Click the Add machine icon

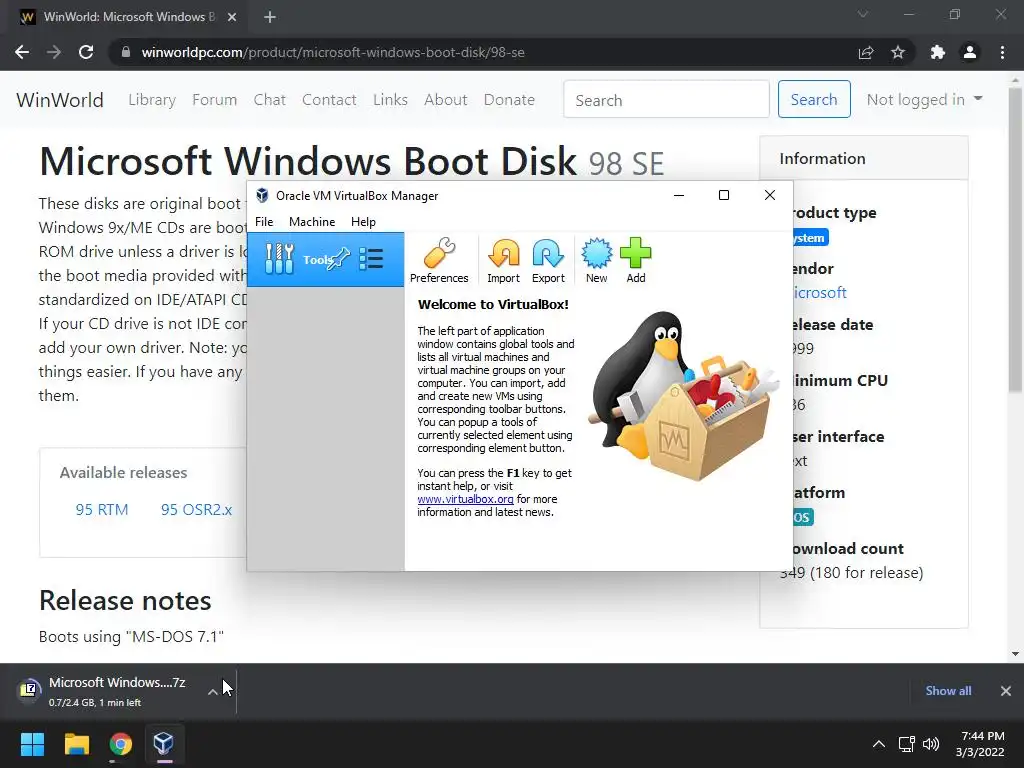(635, 260)
